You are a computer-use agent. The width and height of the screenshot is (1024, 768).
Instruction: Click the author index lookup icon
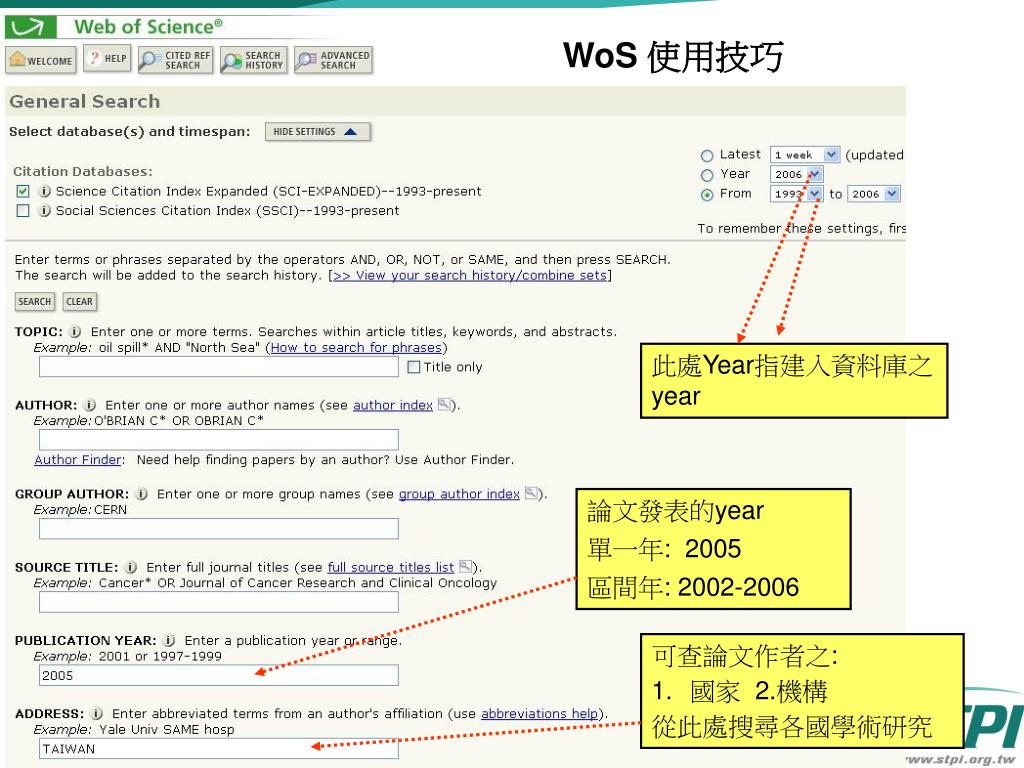(x=444, y=405)
